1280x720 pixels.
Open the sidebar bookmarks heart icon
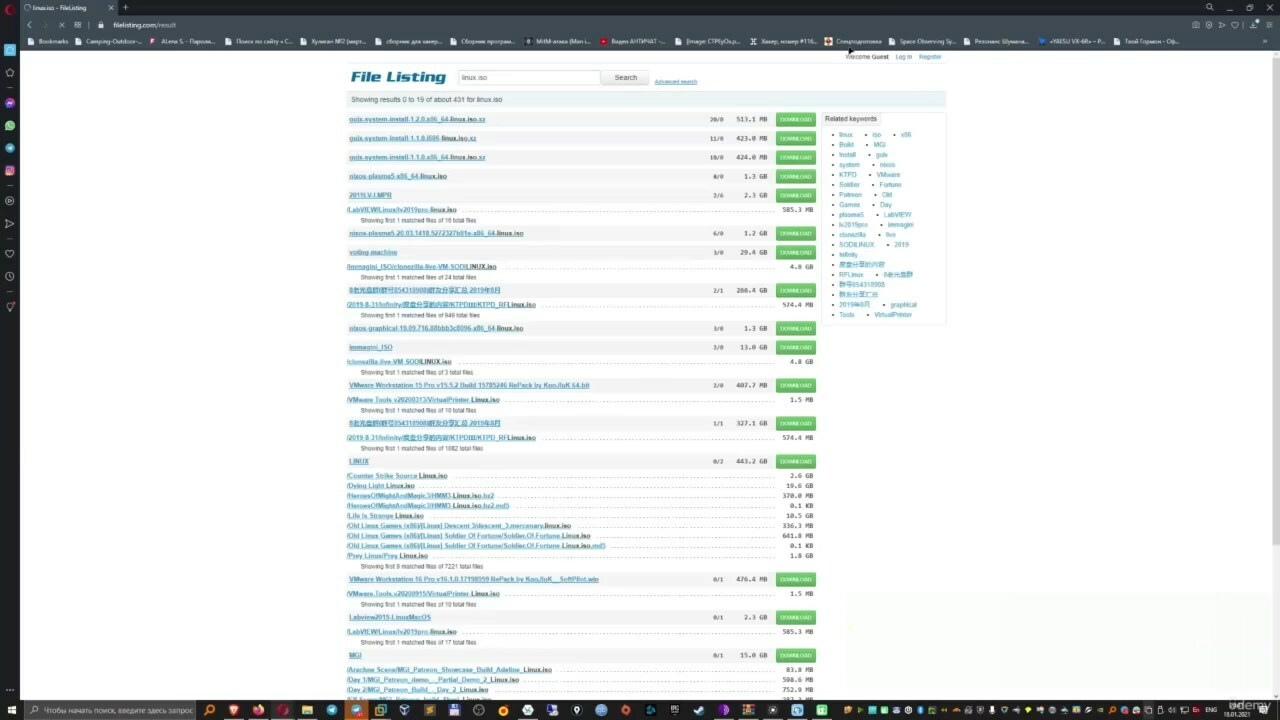click(10, 253)
